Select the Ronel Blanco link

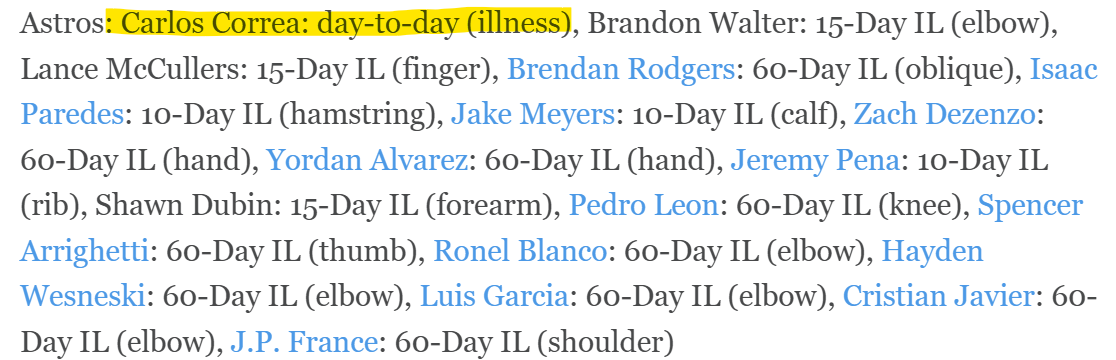pyautogui.click(x=520, y=251)
